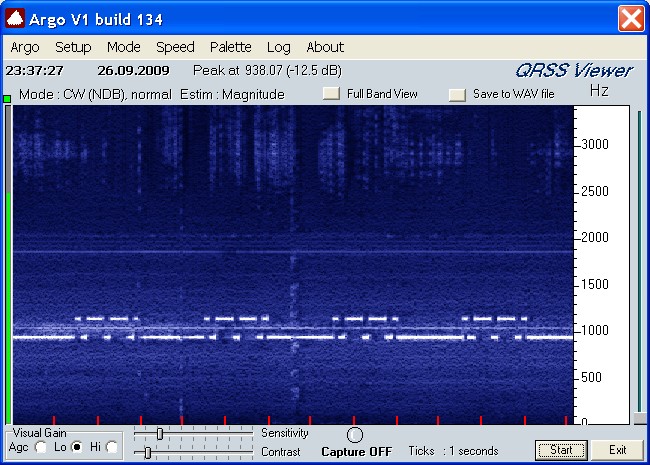Click the 2000 Hz scale label
650x465 pixels.
click(594, 237)
